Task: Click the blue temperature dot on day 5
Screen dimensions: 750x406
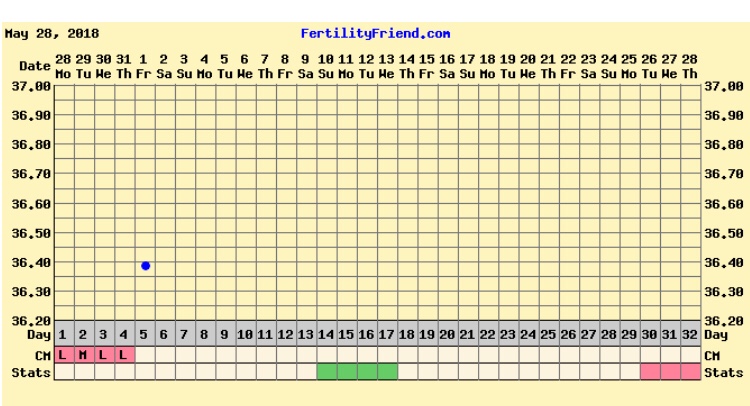Action: coord(145,266)
